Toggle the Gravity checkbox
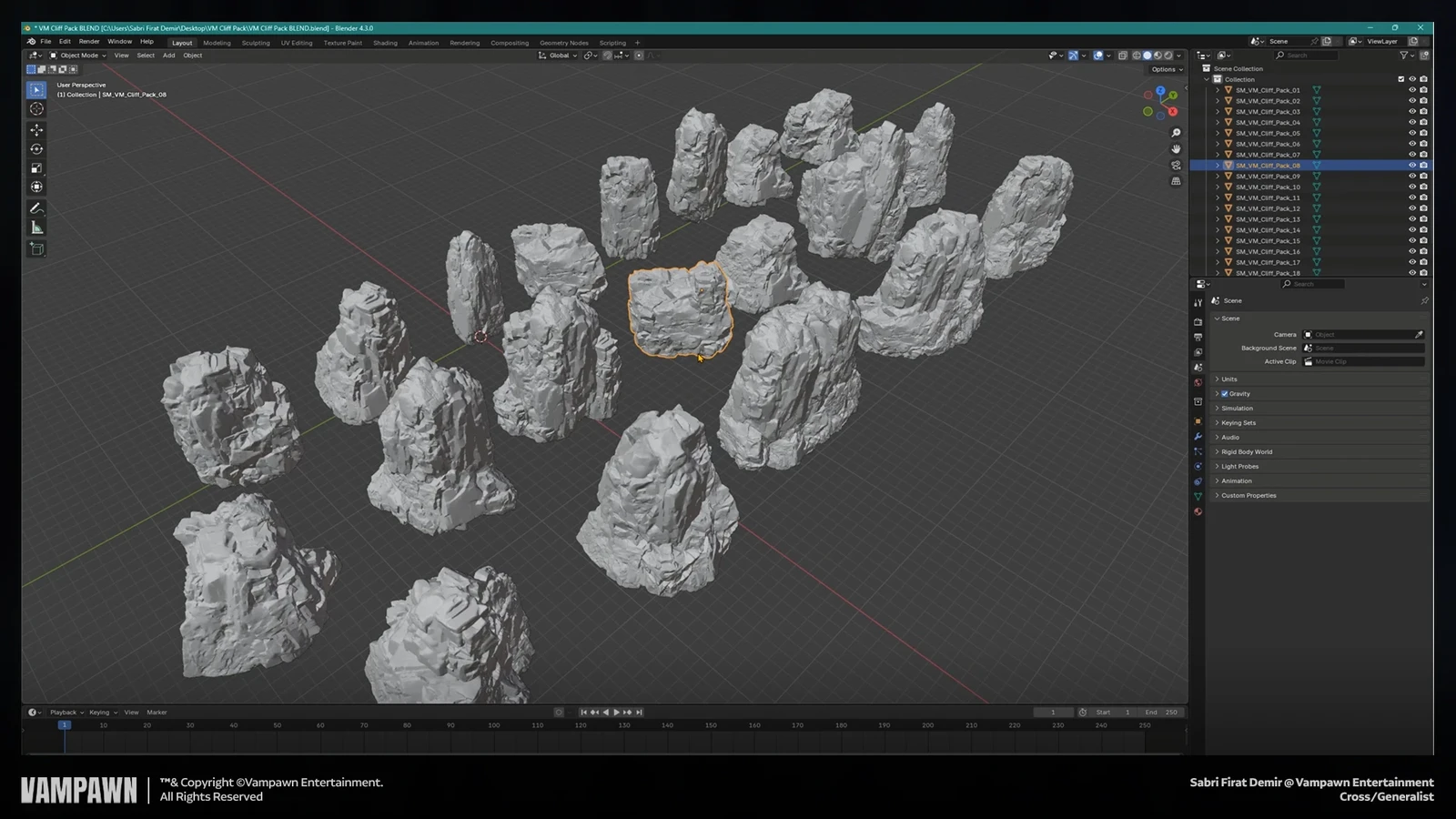The width and height of the screenshot is (1456, 819). point(1225,394)
